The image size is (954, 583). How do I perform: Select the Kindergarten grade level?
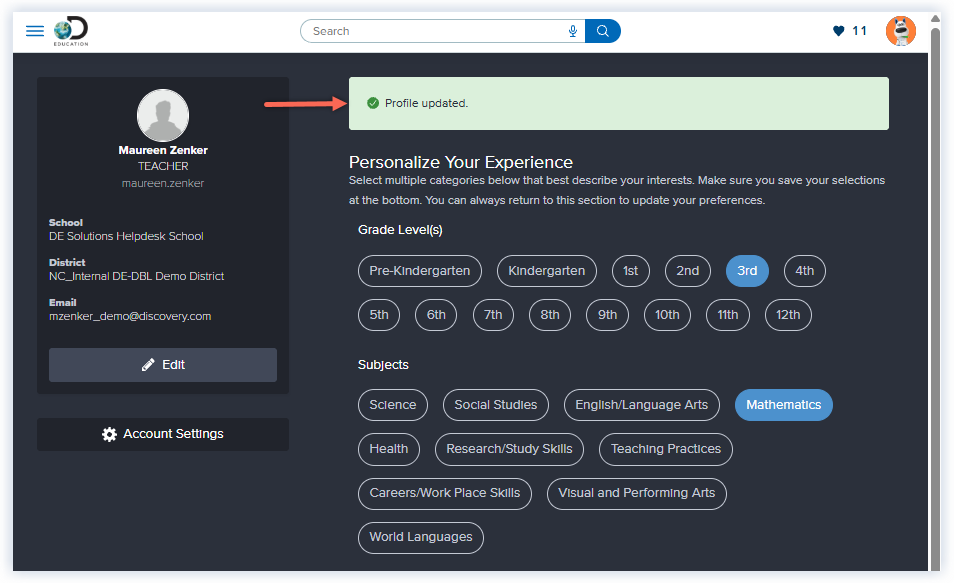click(547, 271)
